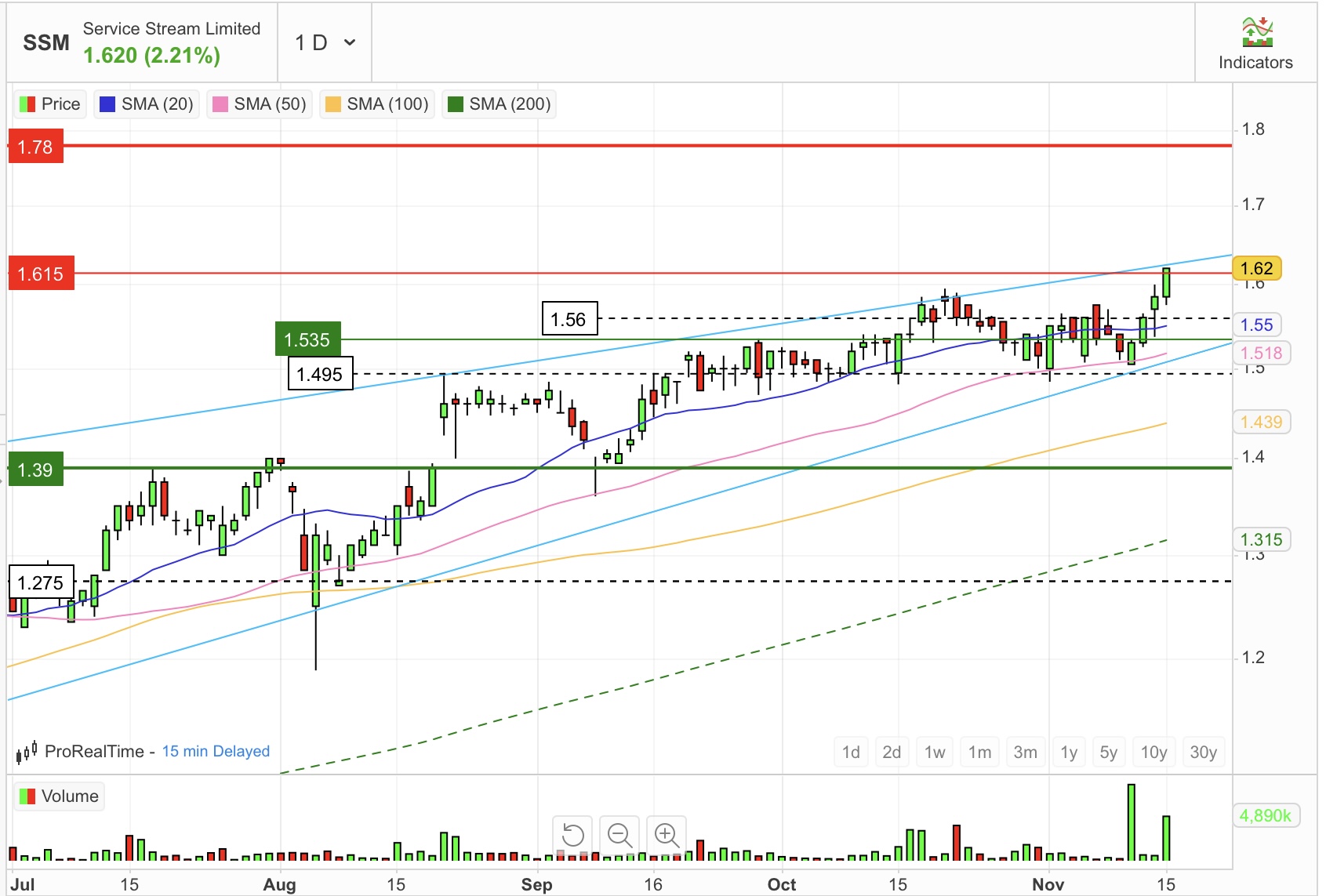Select the 10y range button
This screenshot has width=1326, height=896.
click(x=1153, y=753)
